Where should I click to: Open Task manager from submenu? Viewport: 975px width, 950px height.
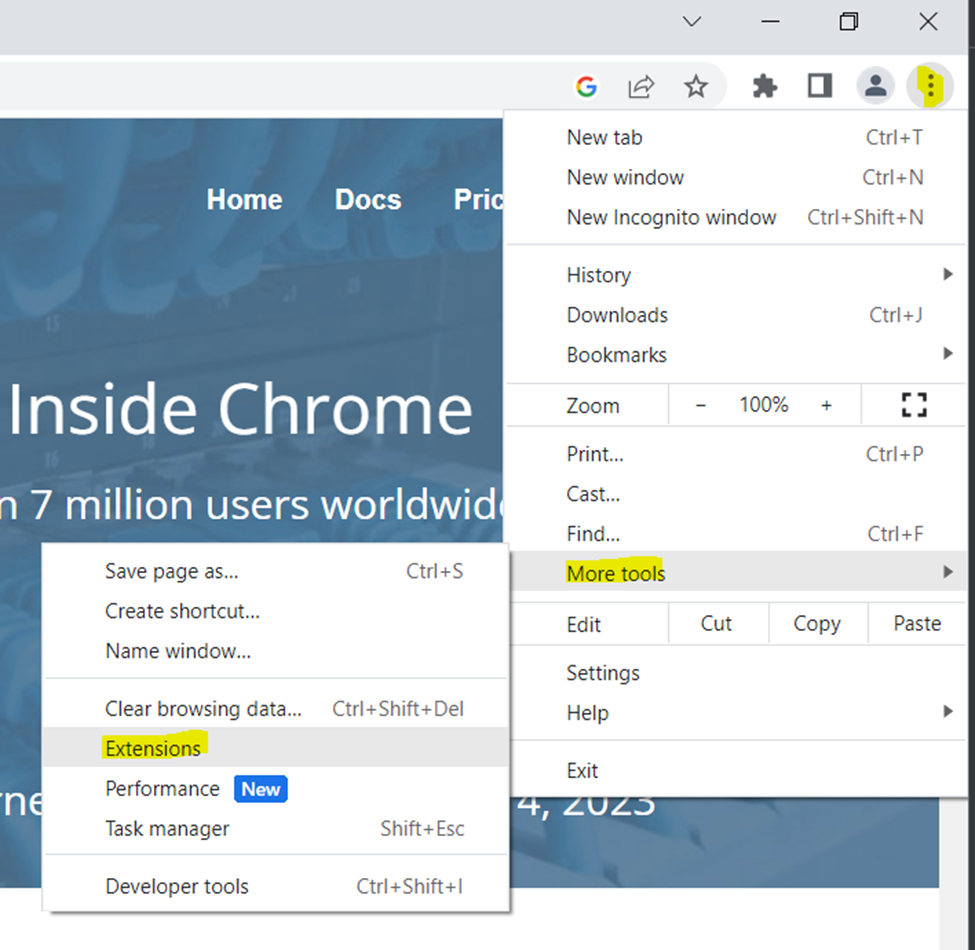276,828
